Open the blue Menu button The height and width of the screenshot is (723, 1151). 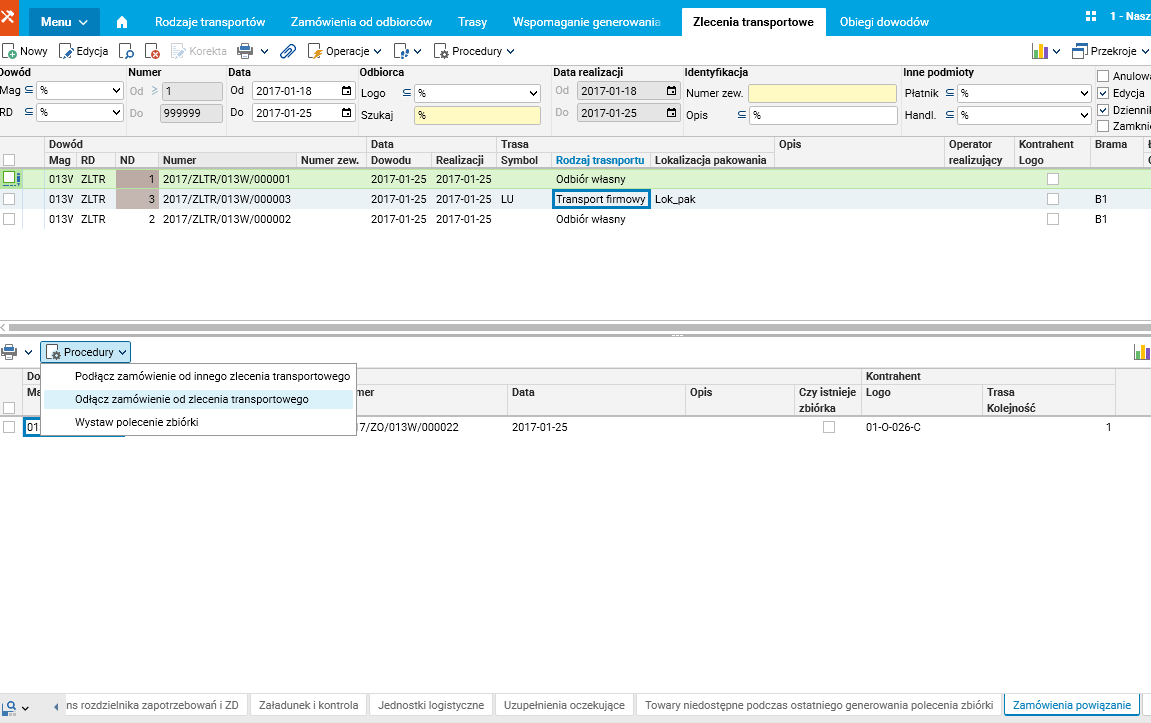(64, 22)
